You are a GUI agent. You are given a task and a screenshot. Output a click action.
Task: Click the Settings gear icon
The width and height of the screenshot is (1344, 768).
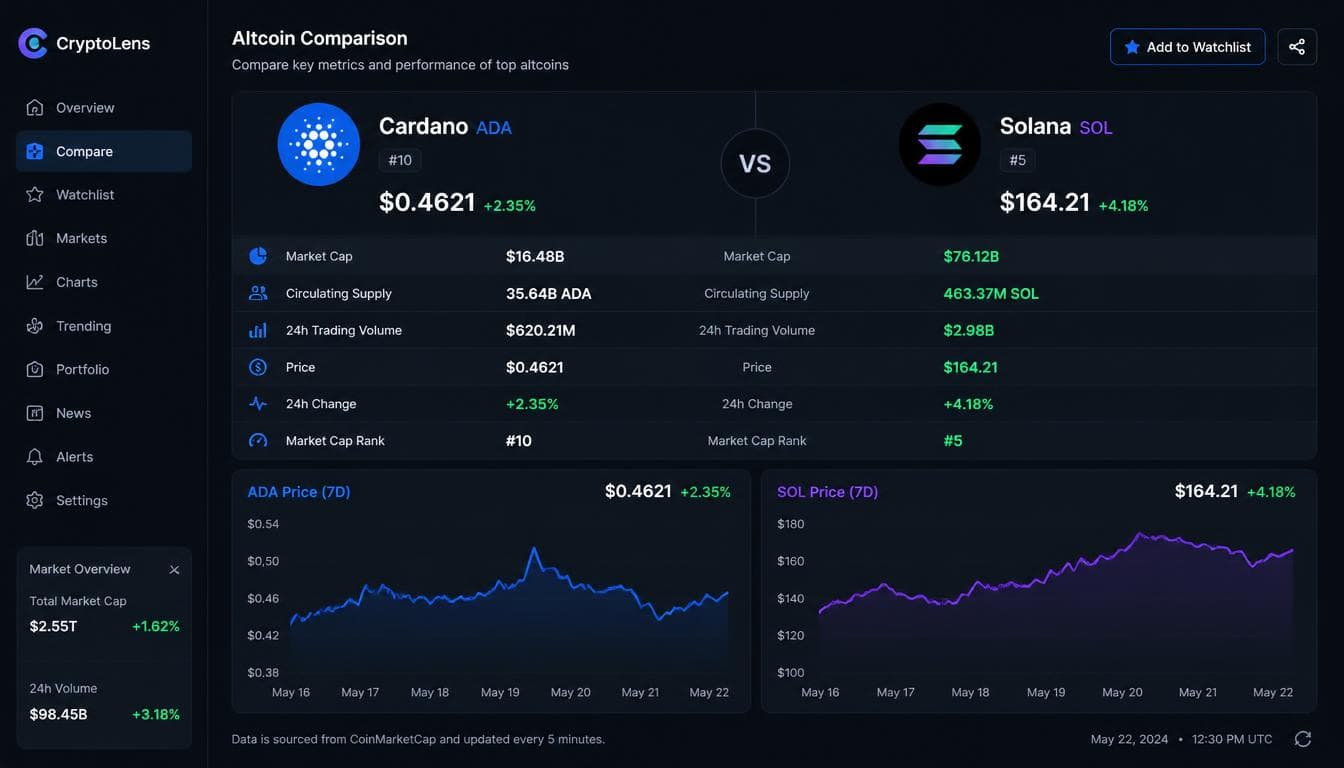pos(35,500)
